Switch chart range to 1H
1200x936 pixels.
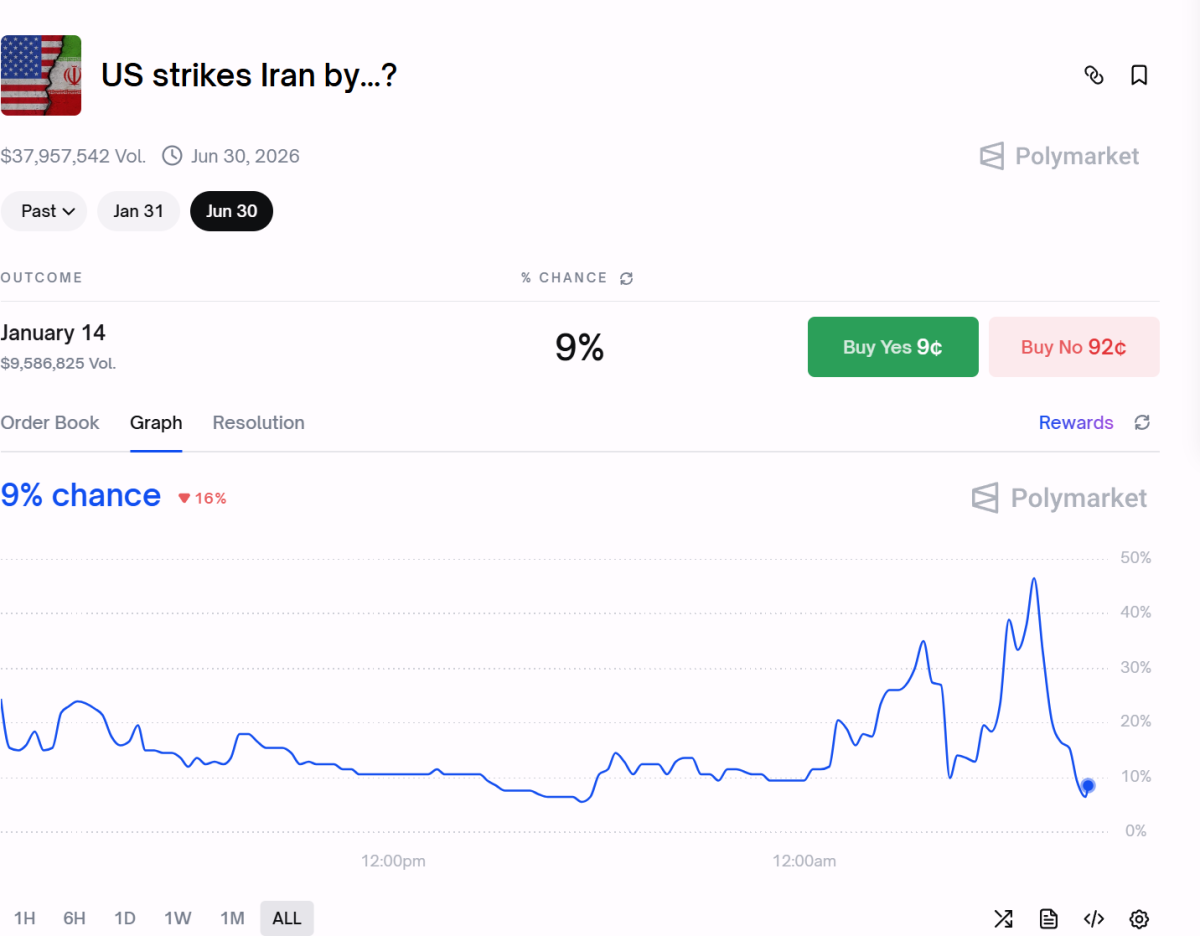[25, 918]
